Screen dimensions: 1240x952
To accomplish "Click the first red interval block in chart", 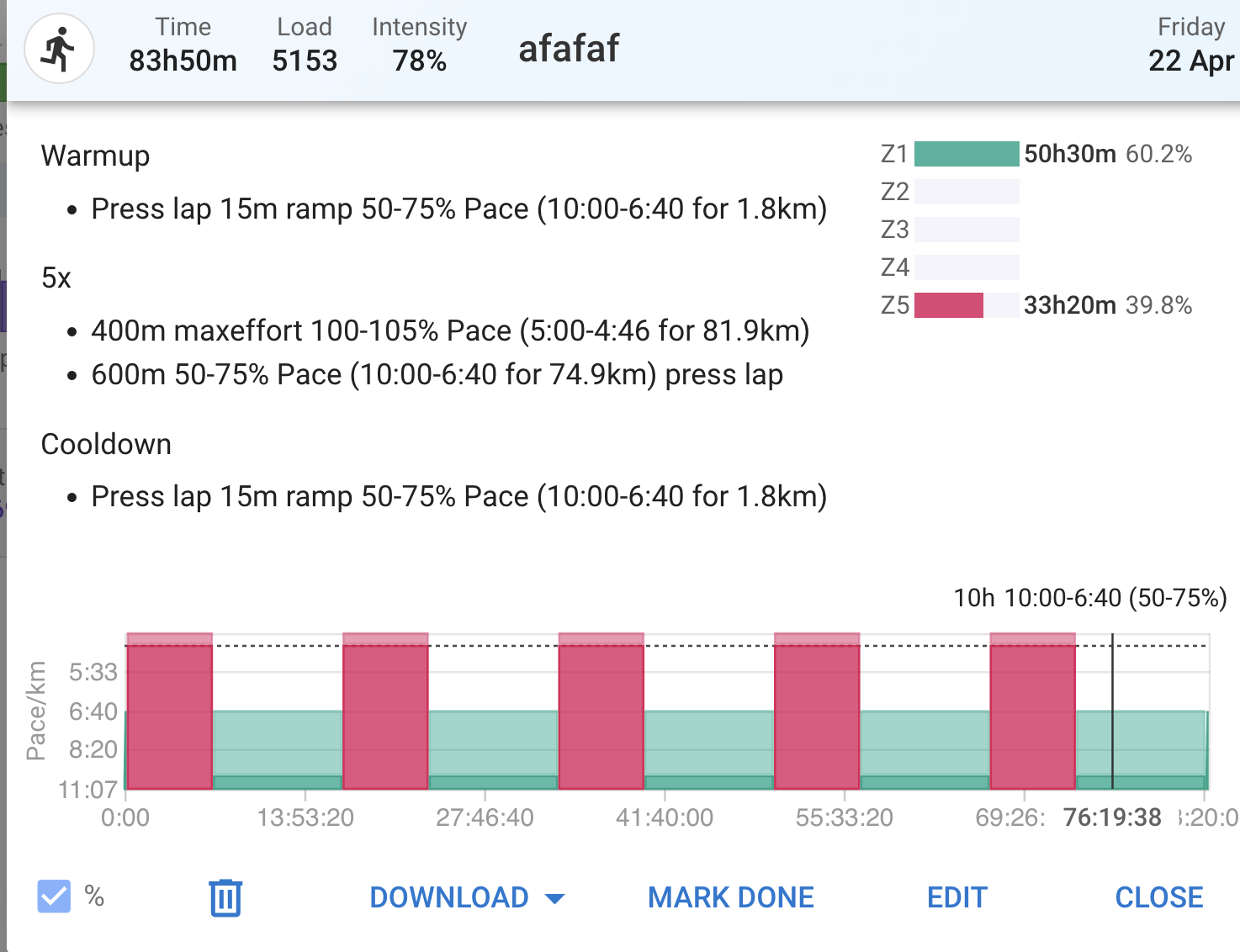I will click(x=169, y=711).
